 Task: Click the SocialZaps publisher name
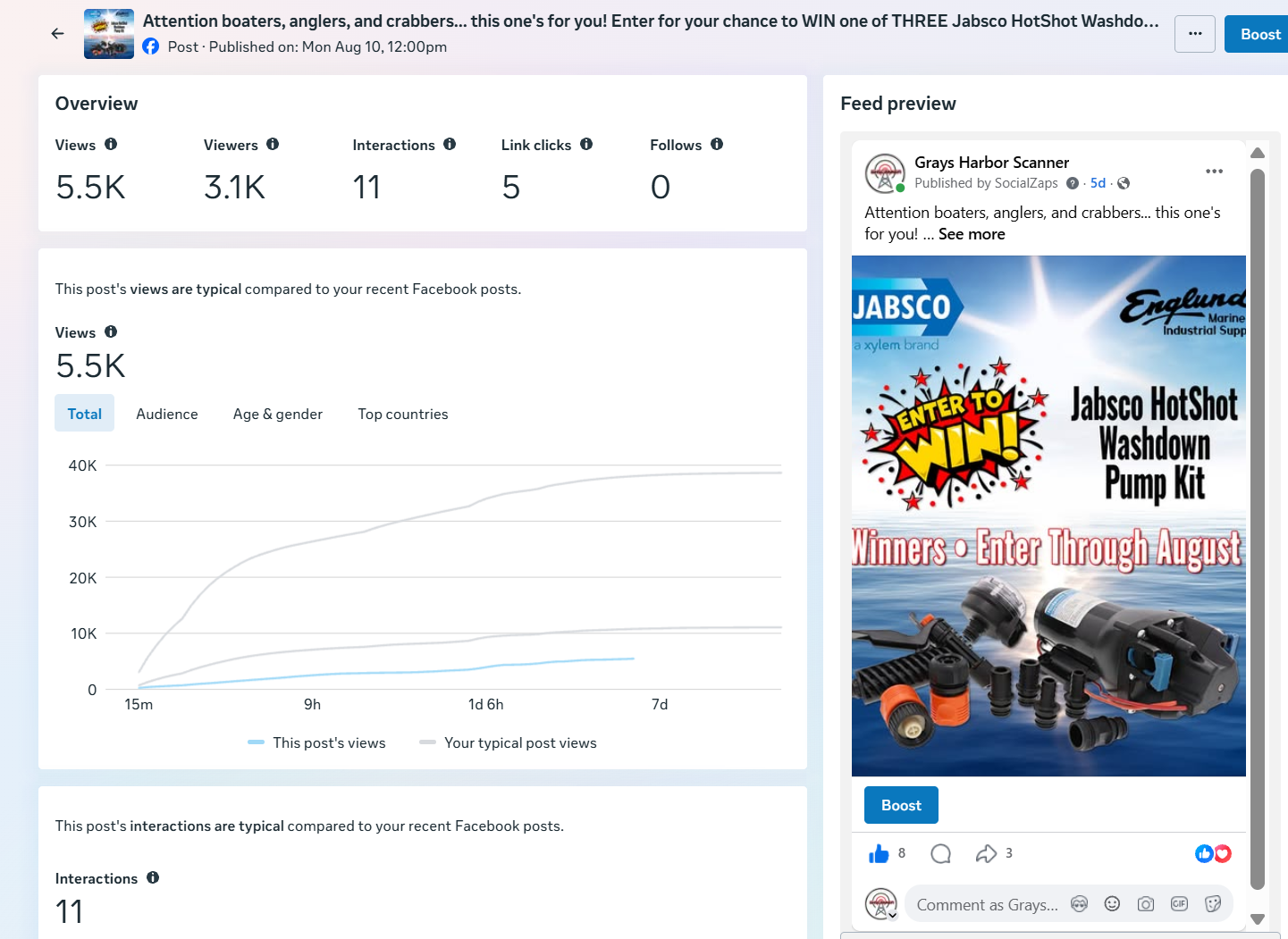coord(1026,183)
